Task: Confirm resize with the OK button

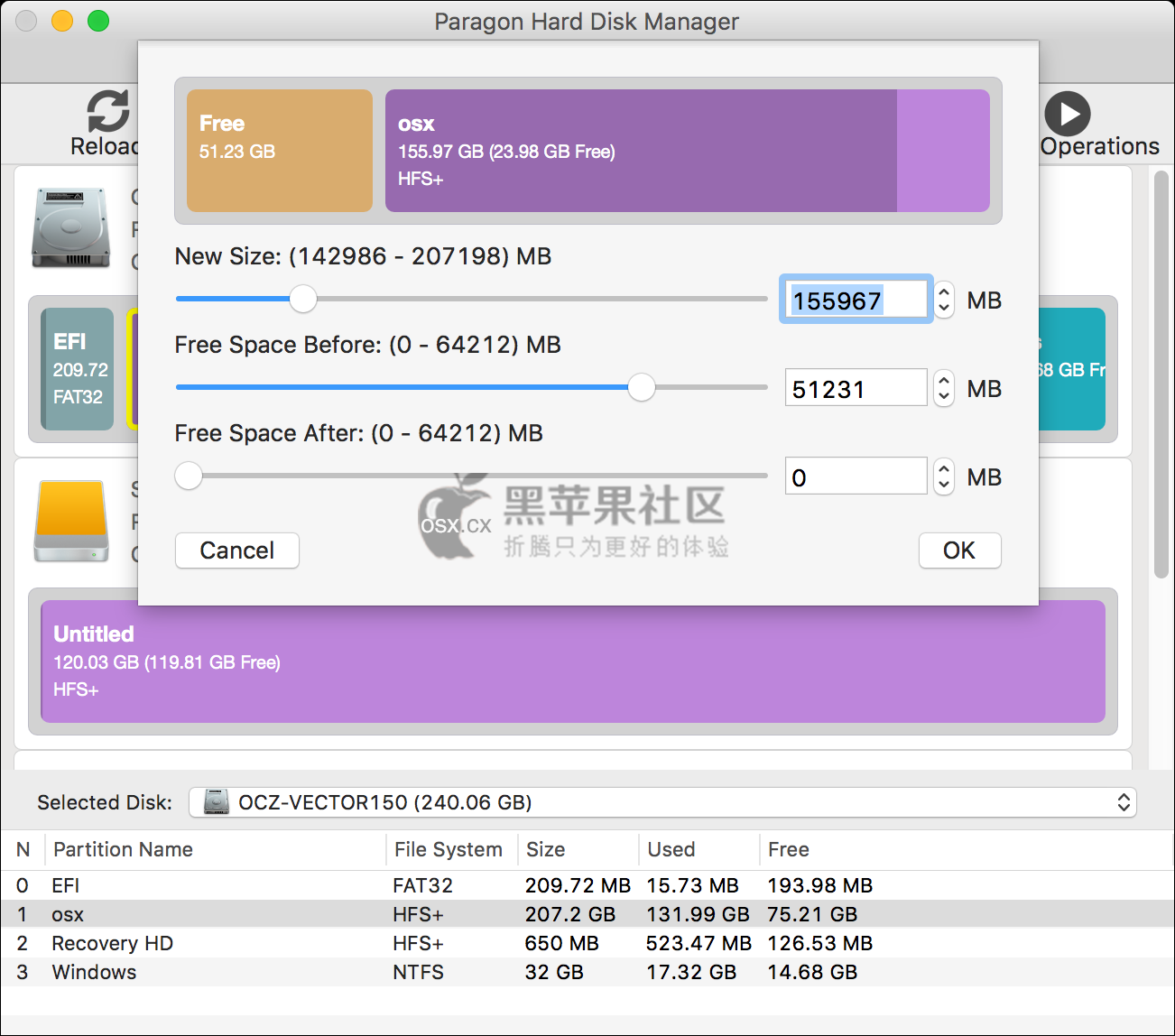Action: tap(959, 550)
